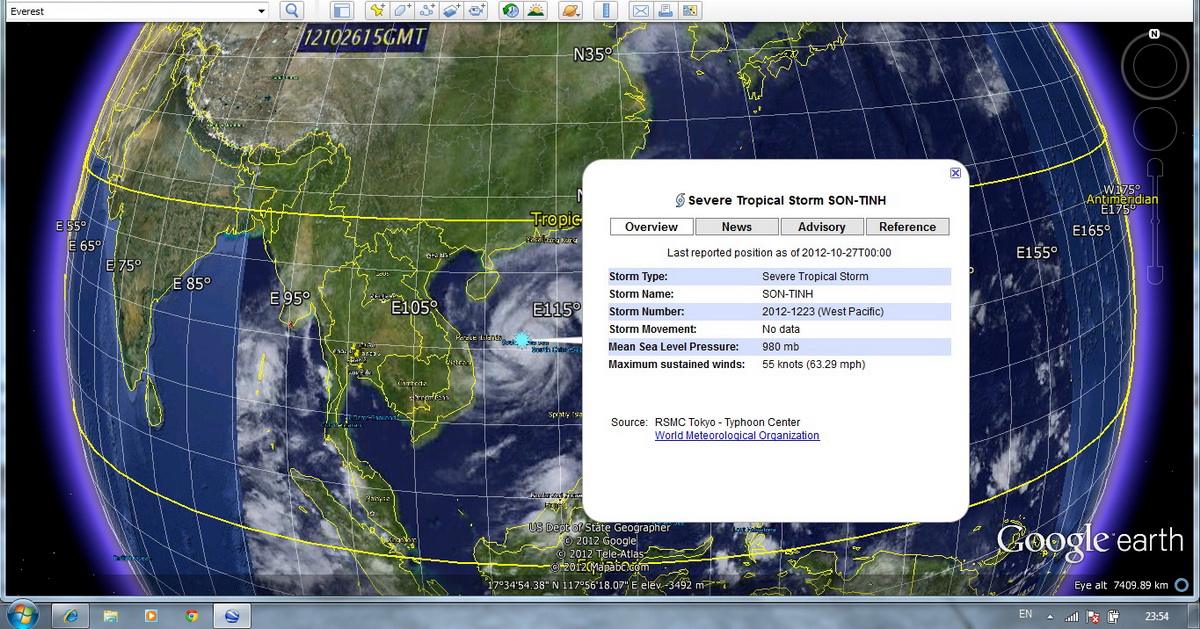Toggle the sidebar panel icon

[x=343, y=10]
